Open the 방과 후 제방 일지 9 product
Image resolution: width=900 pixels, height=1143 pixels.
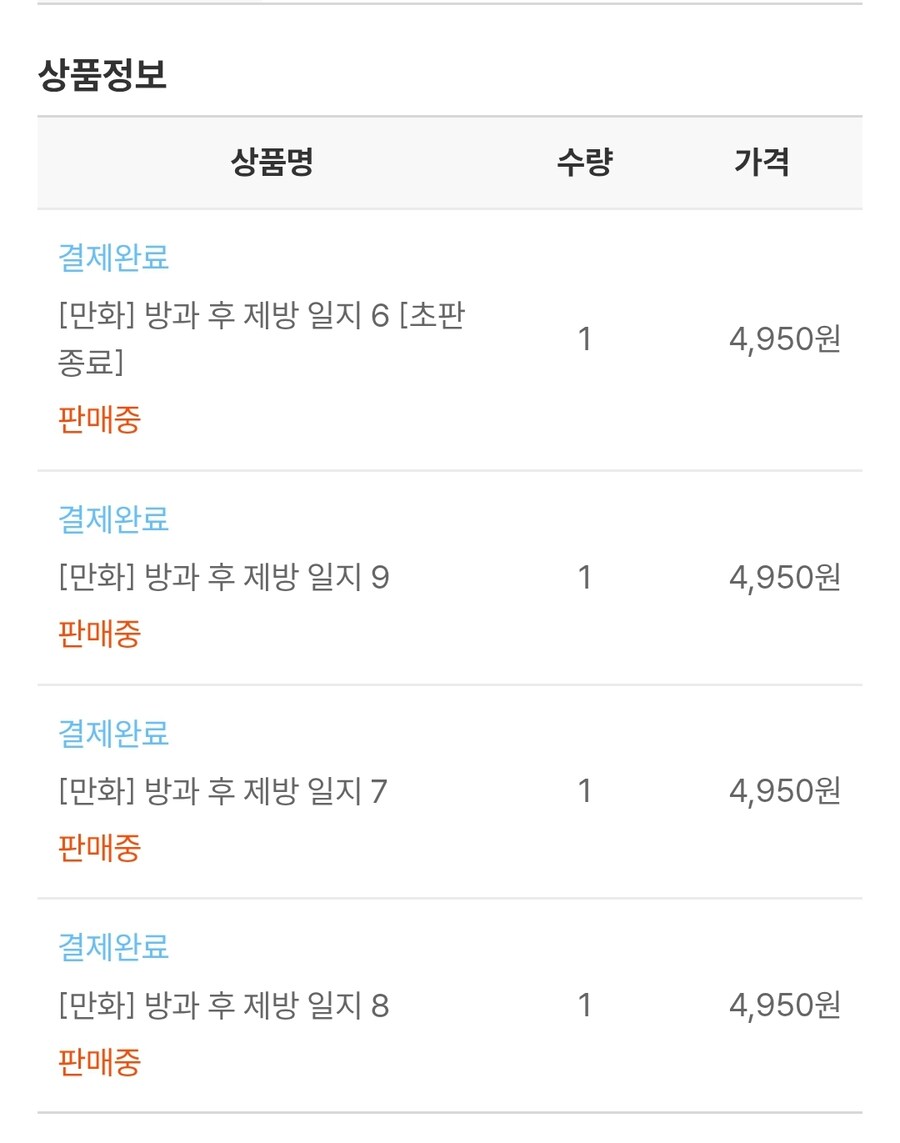tap(224, 577)
